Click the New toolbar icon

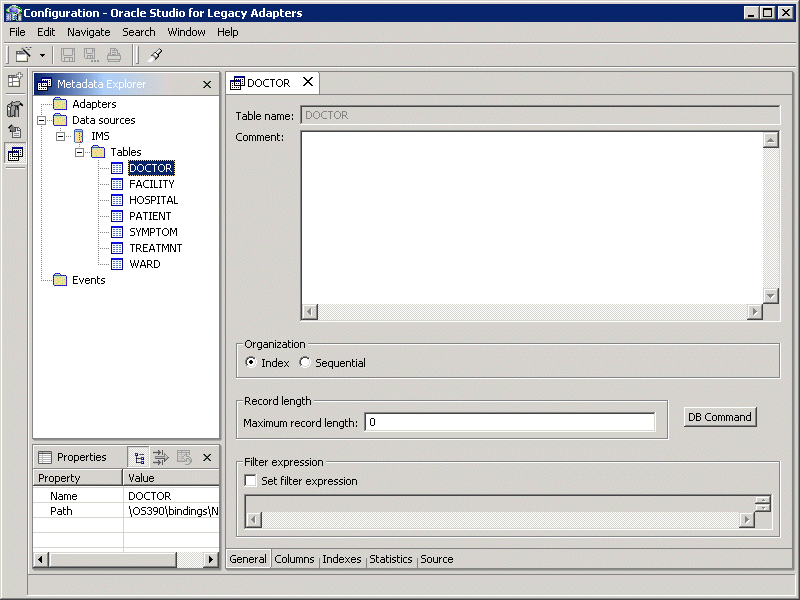click(23, 55)
